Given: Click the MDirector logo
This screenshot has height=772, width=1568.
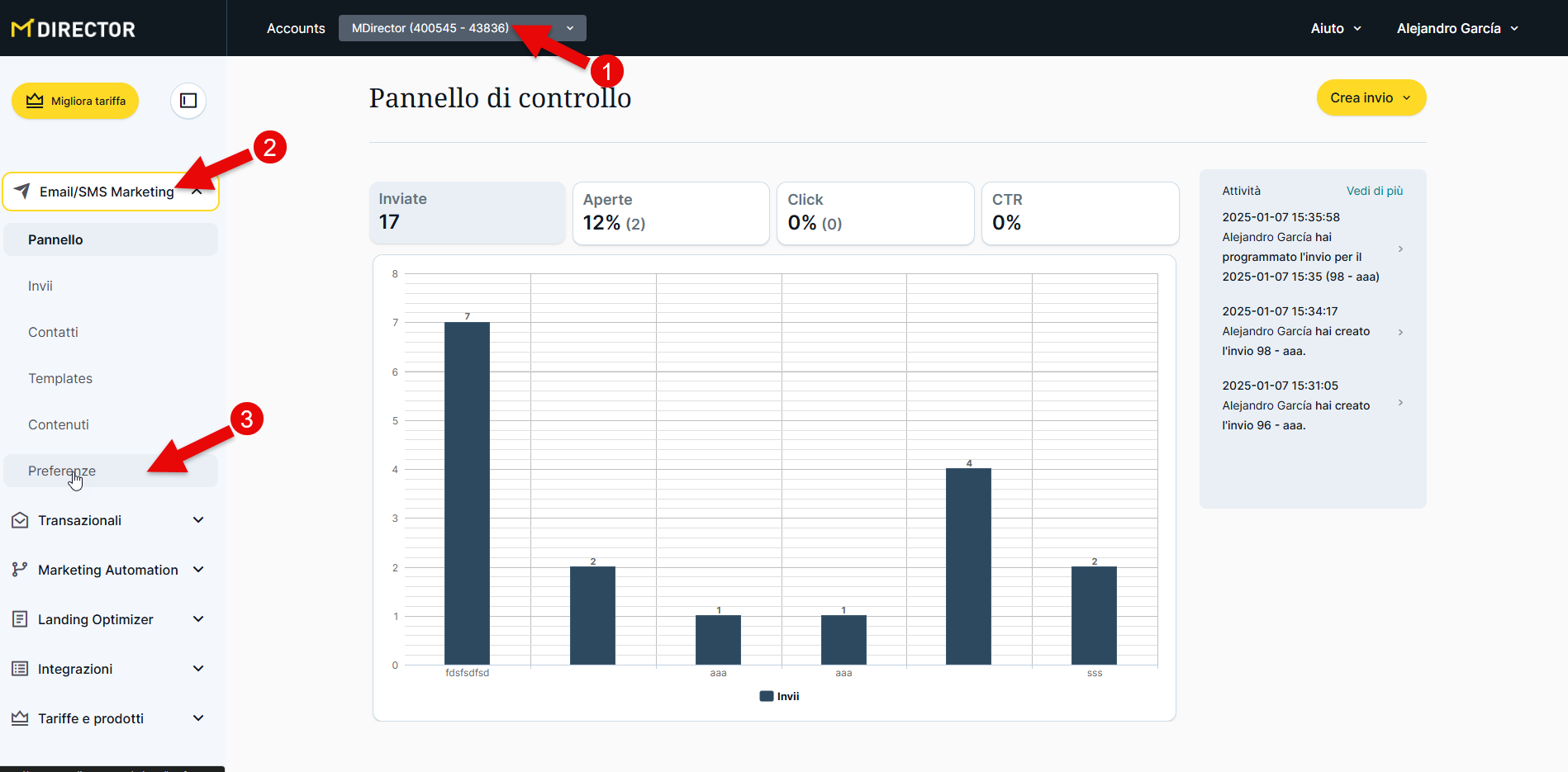Looking at the screenshot, I should coord(74,29).
